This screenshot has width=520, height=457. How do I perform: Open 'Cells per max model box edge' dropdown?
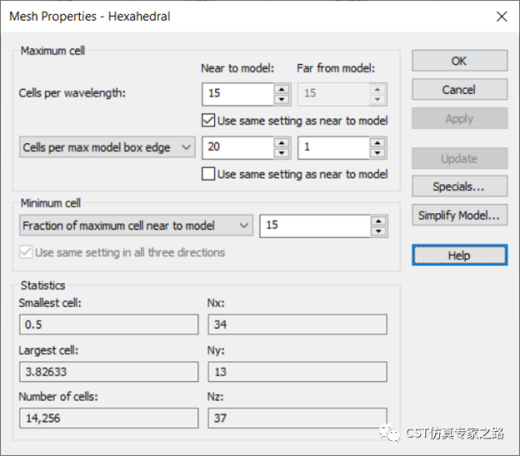[x=107, y=147]
